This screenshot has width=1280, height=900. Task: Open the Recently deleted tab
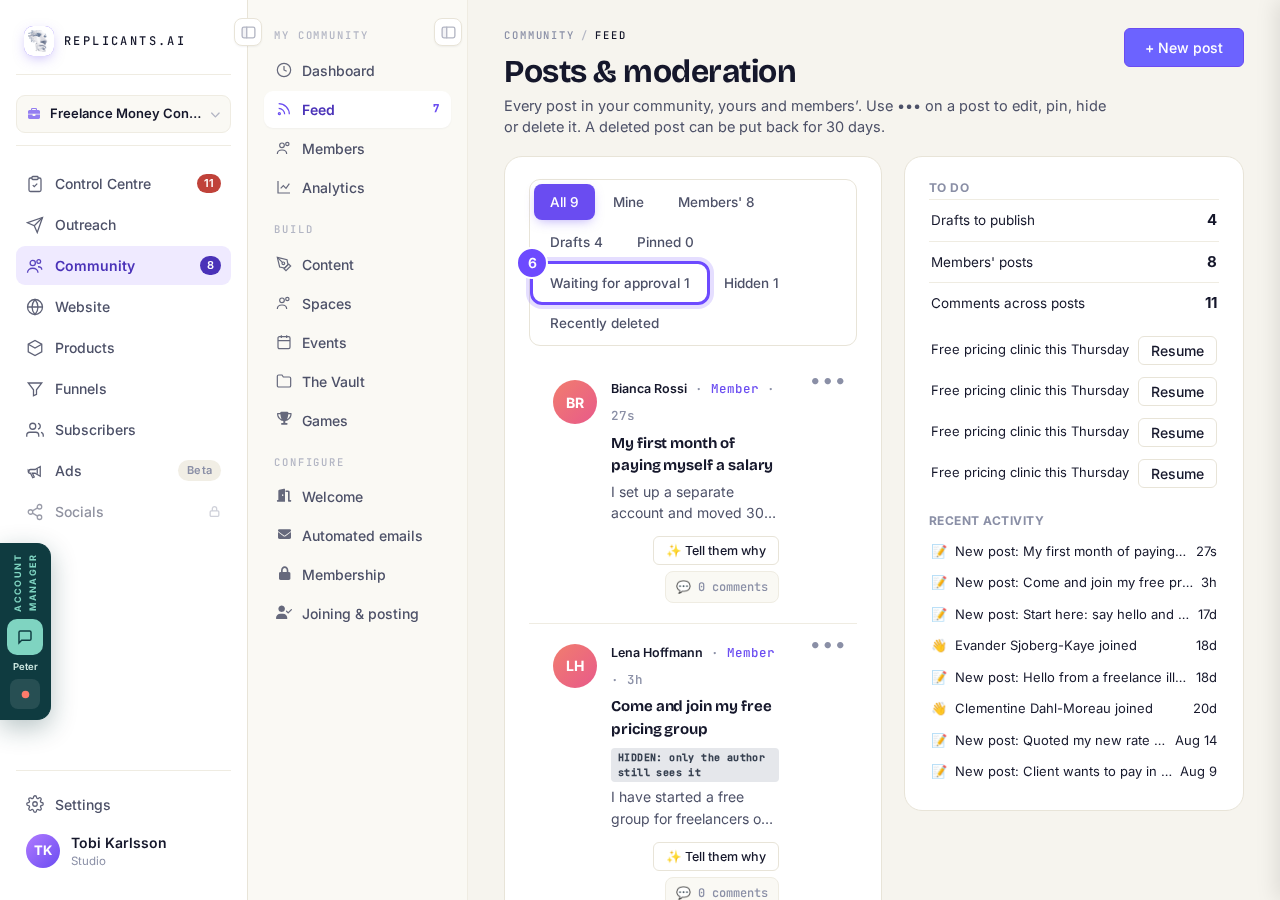(x=604, y=323)
